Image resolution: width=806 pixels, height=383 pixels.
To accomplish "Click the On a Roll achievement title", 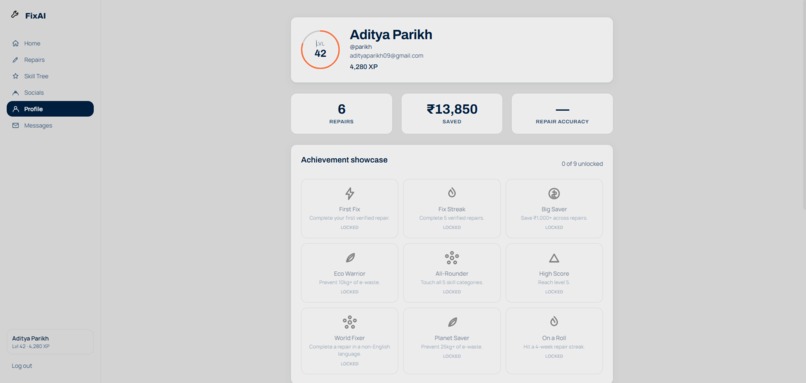I will (x=554, y=338).
